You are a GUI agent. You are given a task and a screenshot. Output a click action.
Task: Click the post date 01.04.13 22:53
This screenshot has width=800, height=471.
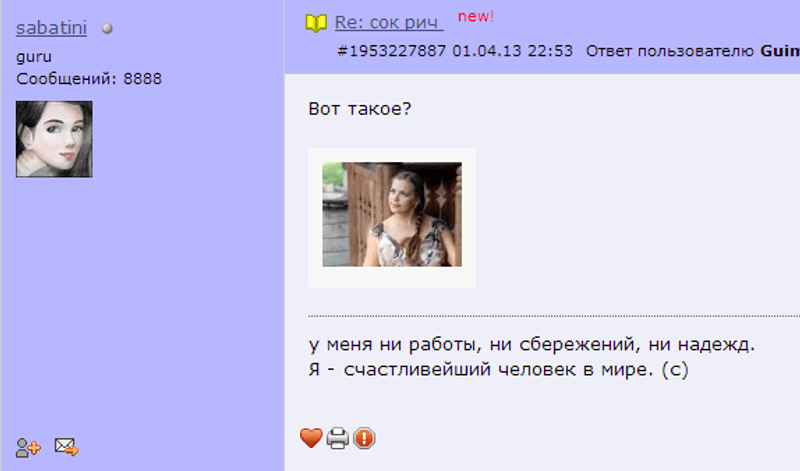point(512,51)
